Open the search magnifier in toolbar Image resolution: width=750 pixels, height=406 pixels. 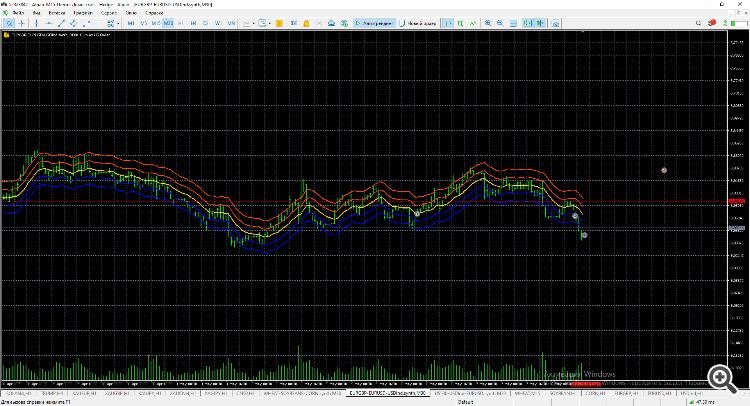point(698,23)
